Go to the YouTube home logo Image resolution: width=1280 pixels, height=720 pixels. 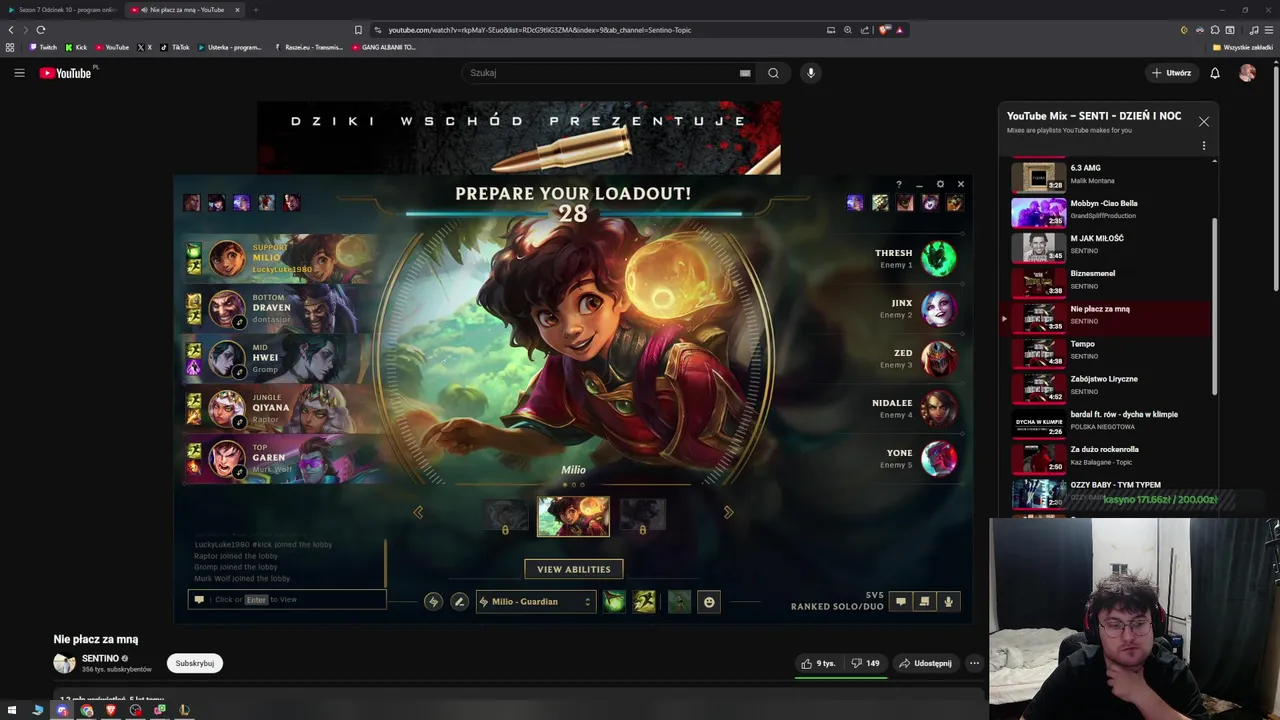pos(65,73)
